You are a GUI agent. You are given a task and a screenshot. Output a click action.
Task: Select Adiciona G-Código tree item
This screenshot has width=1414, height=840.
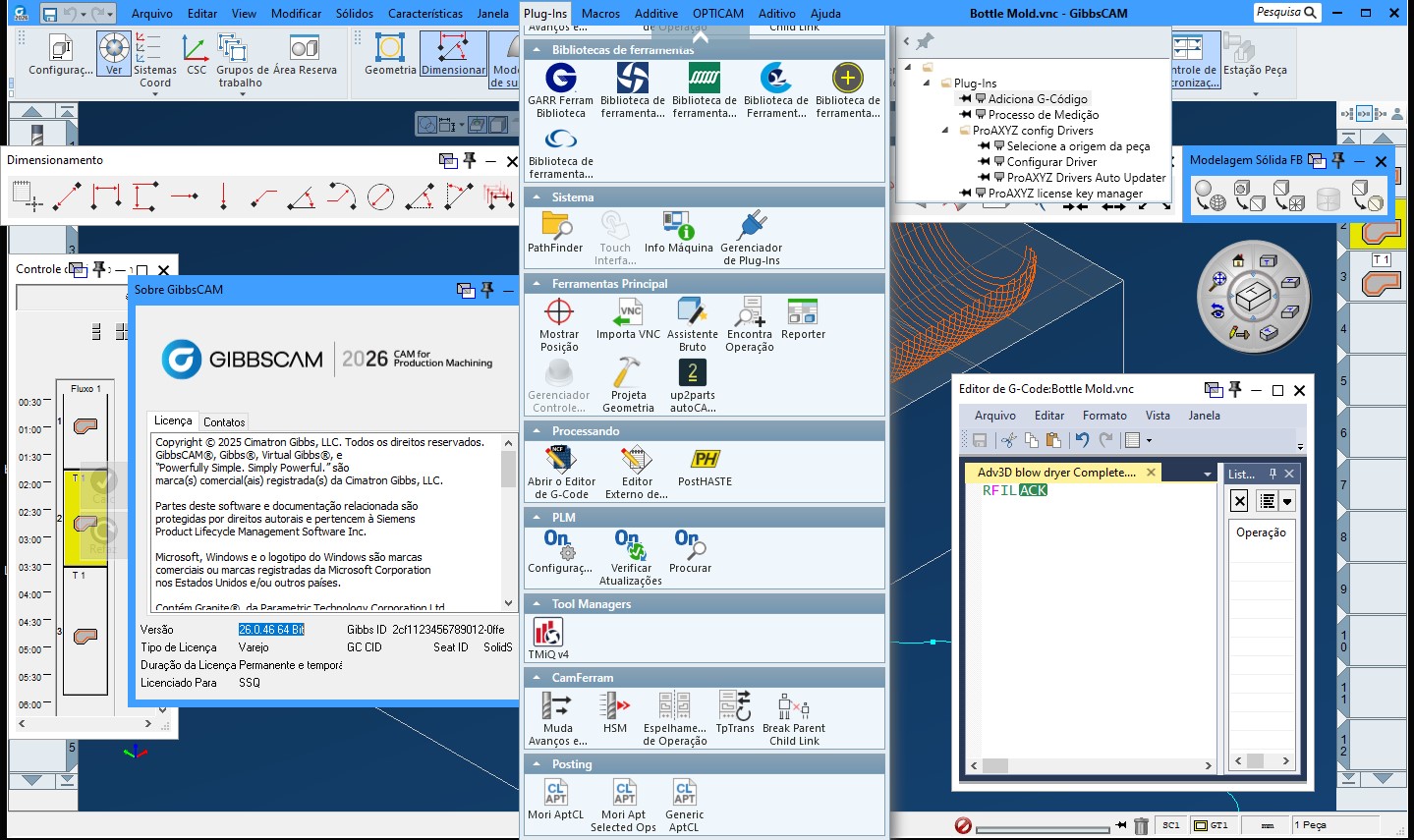point(1037,99)
